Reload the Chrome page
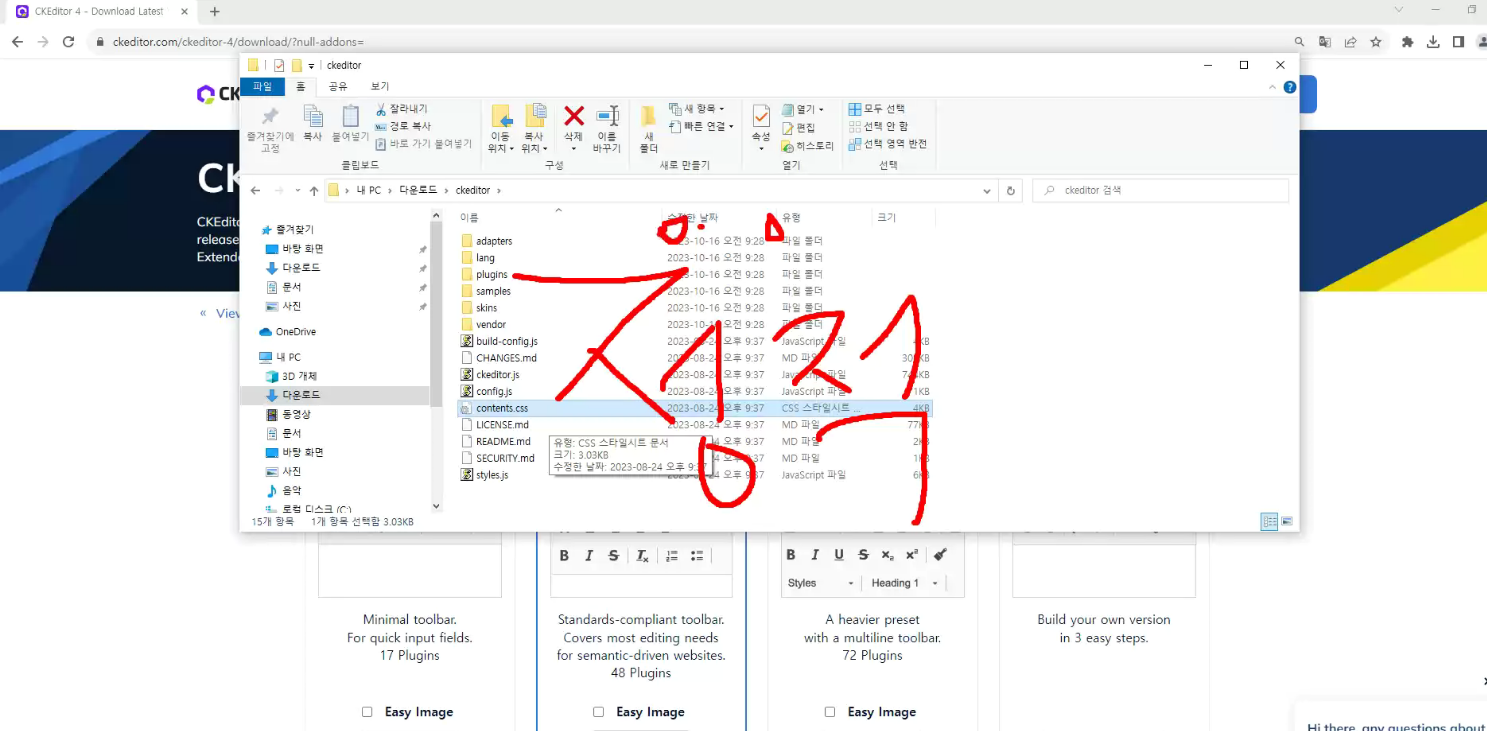This screenshot has height=731, width=1487. coord(68,42)
